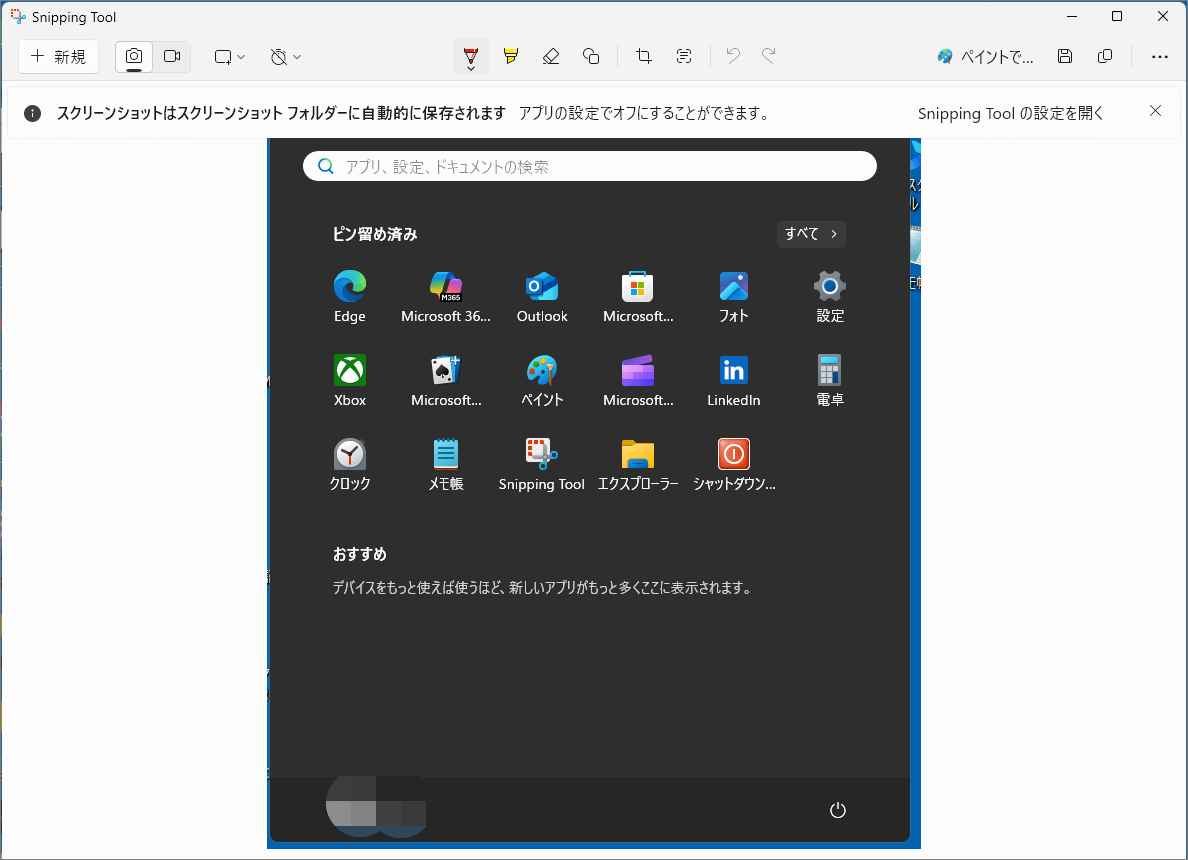The width and height of the screenshot is (1188, 860).
Task: Open the snip shape mode dropdown
Action: 230,57
